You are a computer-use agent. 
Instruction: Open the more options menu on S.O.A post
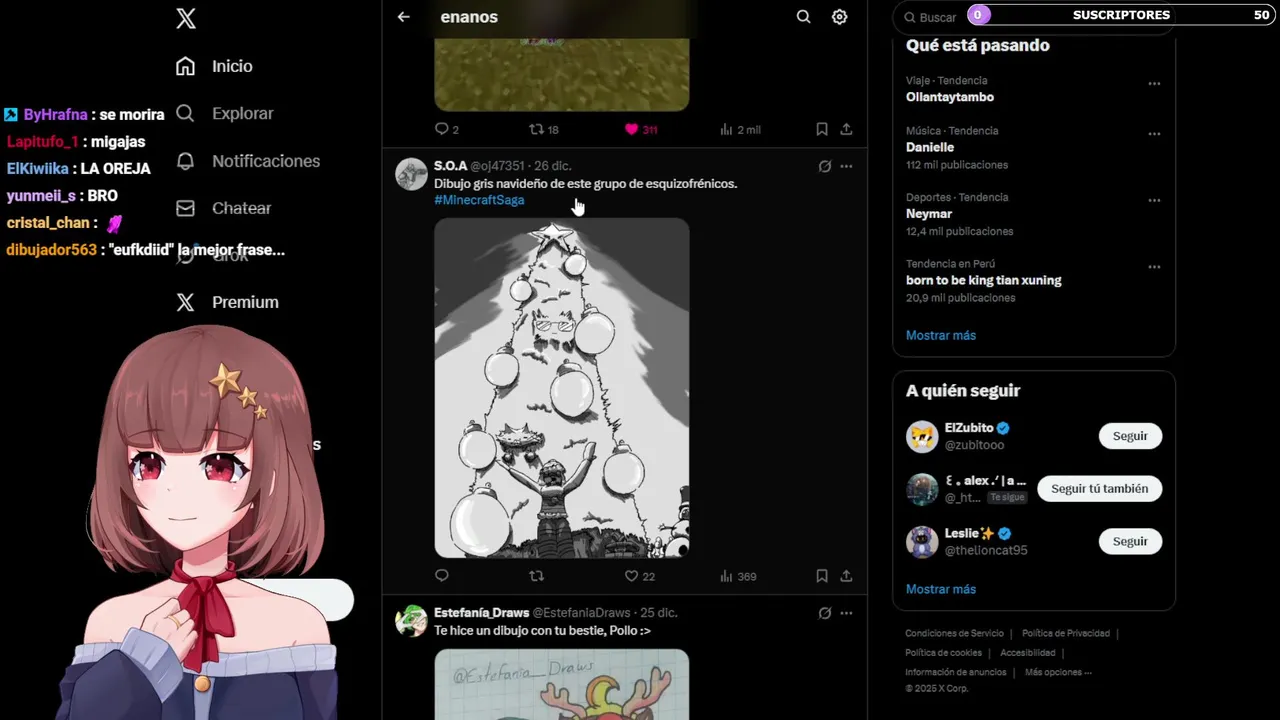coord(846,166)
